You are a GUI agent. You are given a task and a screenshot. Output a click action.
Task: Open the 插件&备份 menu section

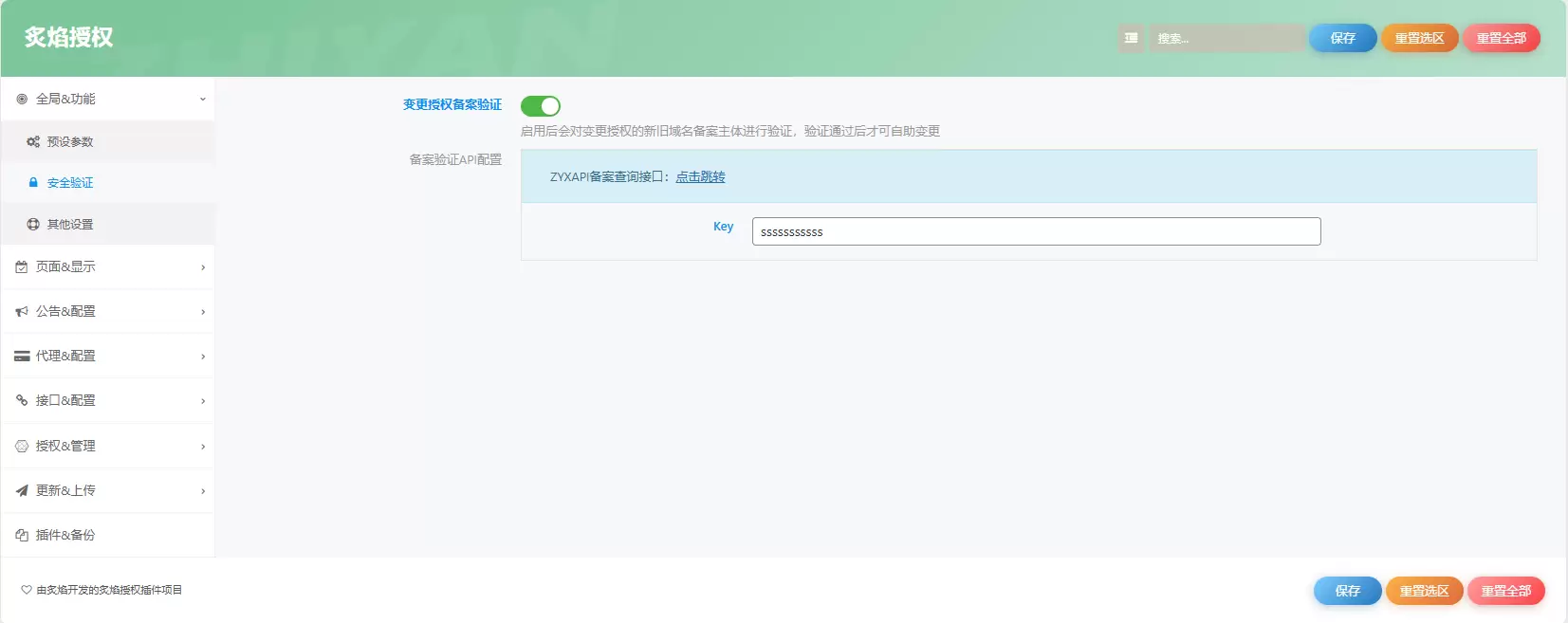tap(108, 535)
